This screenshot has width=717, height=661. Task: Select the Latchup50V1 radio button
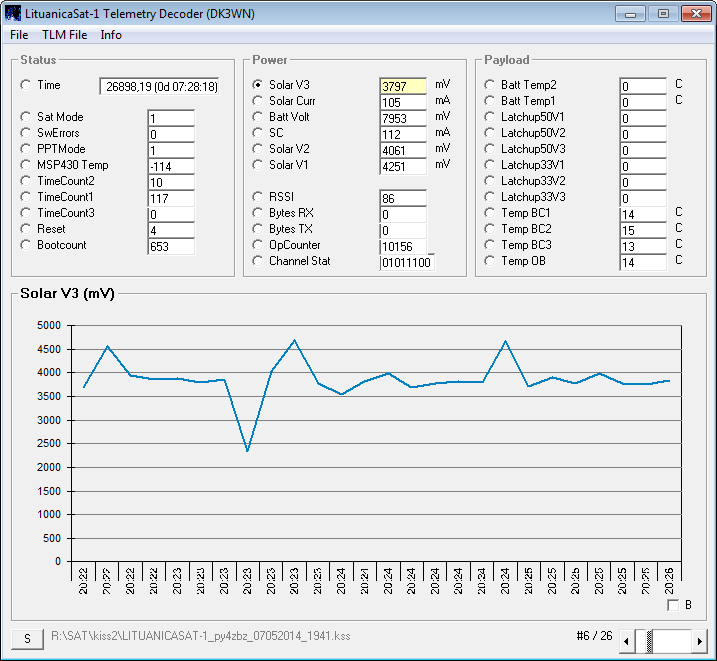[x=489, y=117]
